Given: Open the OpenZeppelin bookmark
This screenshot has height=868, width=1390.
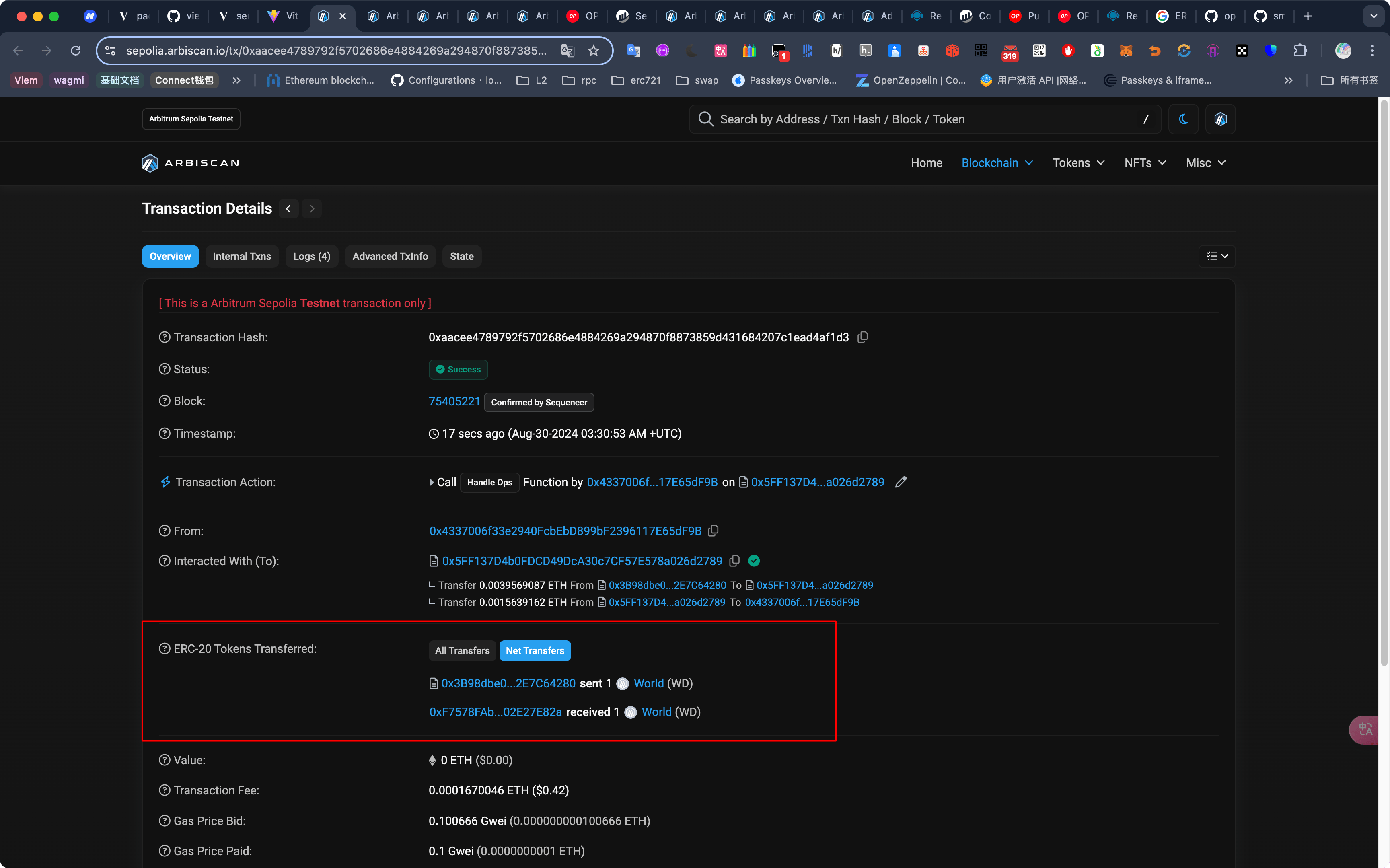Looking at the screenshot, I should (910, 80).
